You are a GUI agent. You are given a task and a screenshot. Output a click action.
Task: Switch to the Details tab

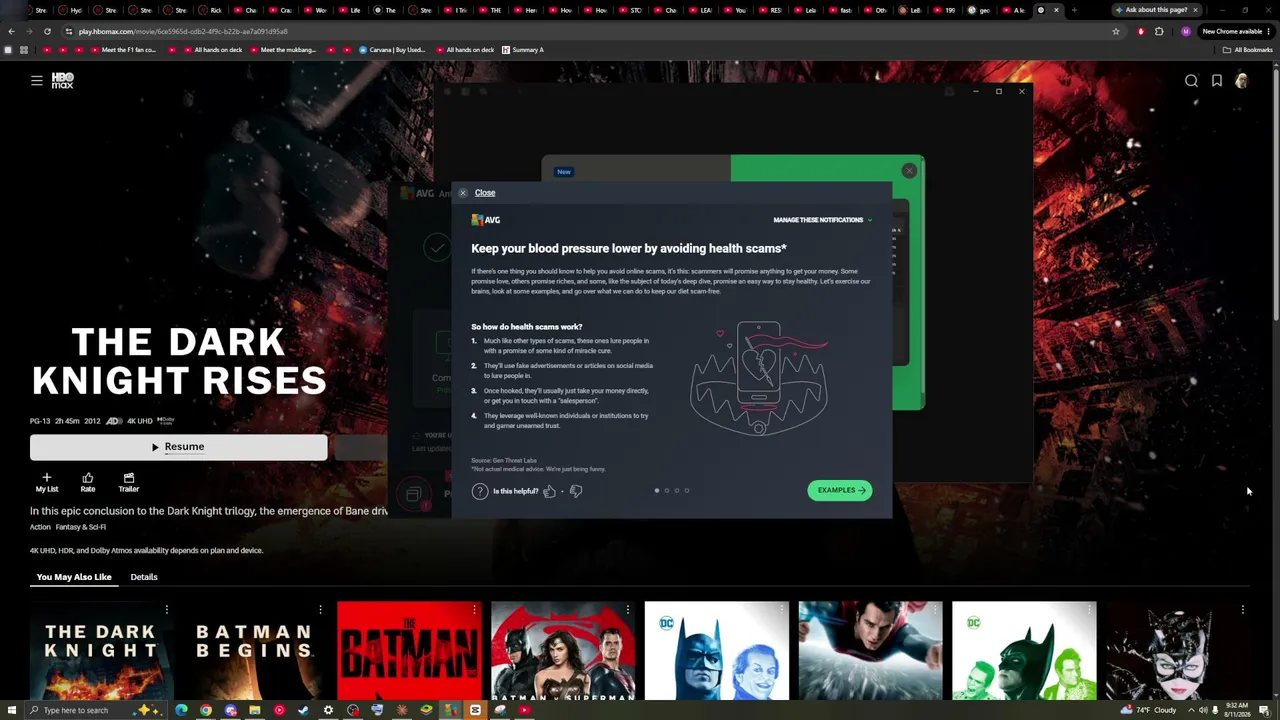coord(144,577)
